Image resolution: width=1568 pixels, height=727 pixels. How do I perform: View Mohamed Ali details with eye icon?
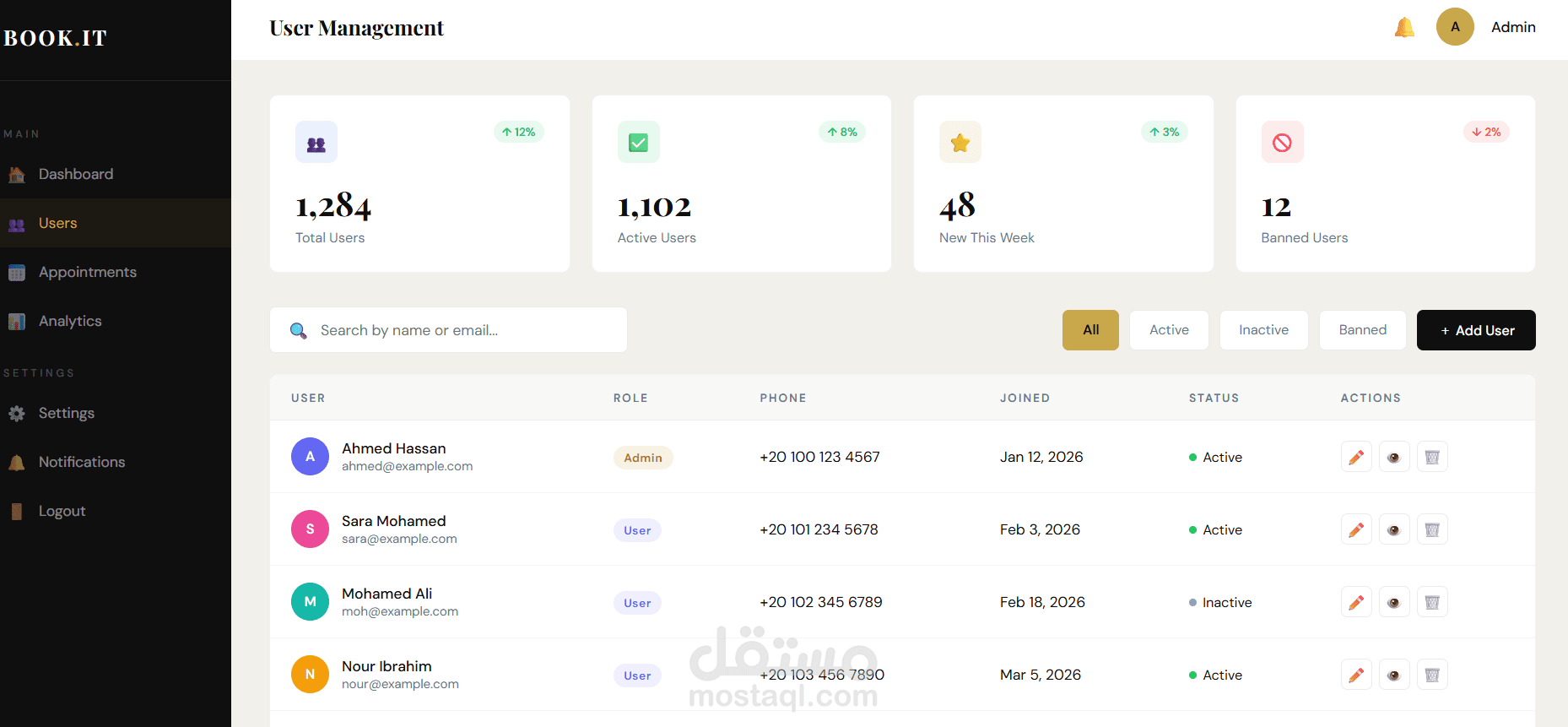tap(1394, 602)
